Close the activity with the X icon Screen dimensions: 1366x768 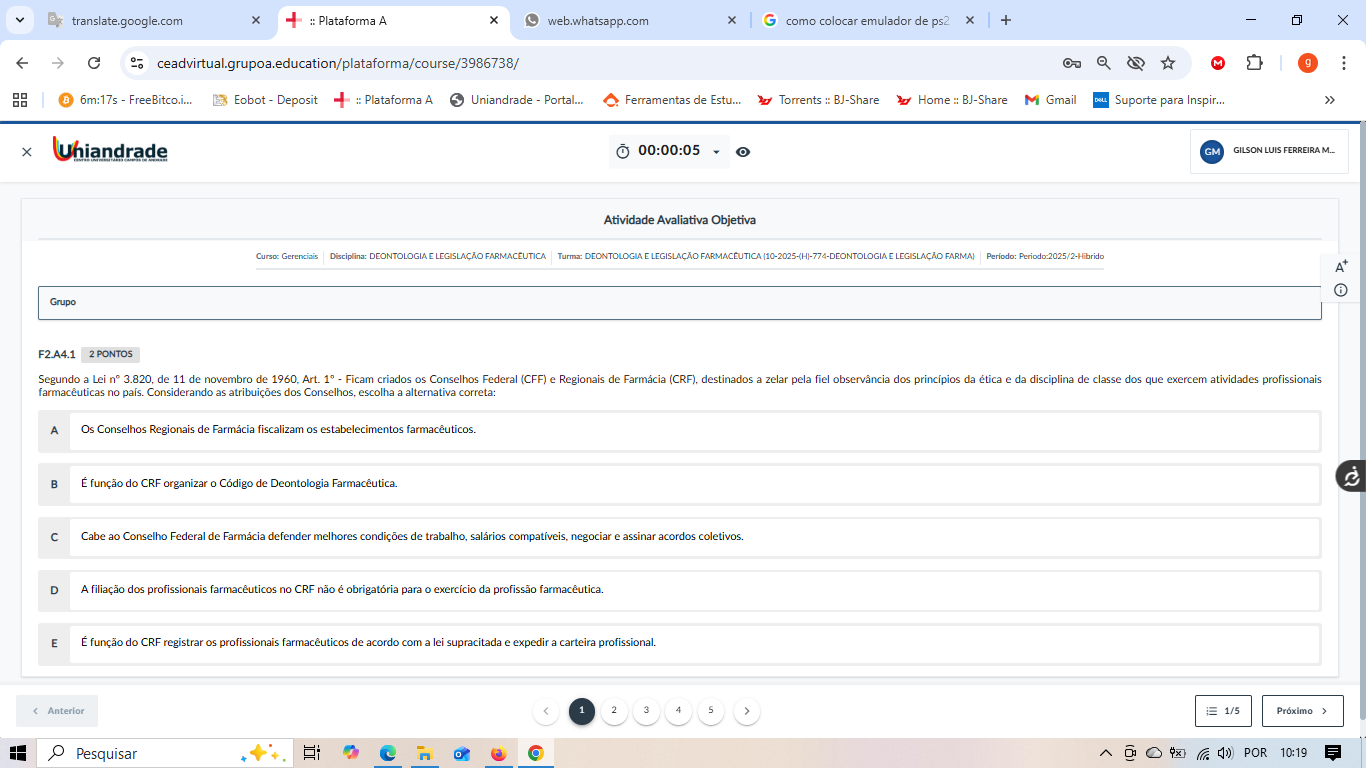point(27,152)
